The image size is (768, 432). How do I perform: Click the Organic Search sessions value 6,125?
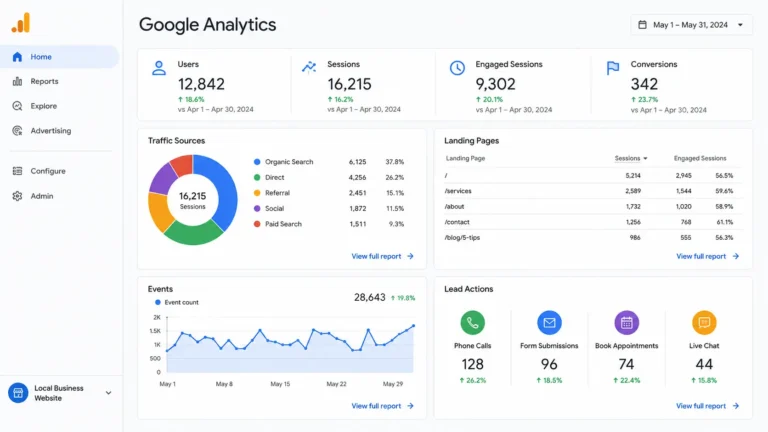click(358, 162)
